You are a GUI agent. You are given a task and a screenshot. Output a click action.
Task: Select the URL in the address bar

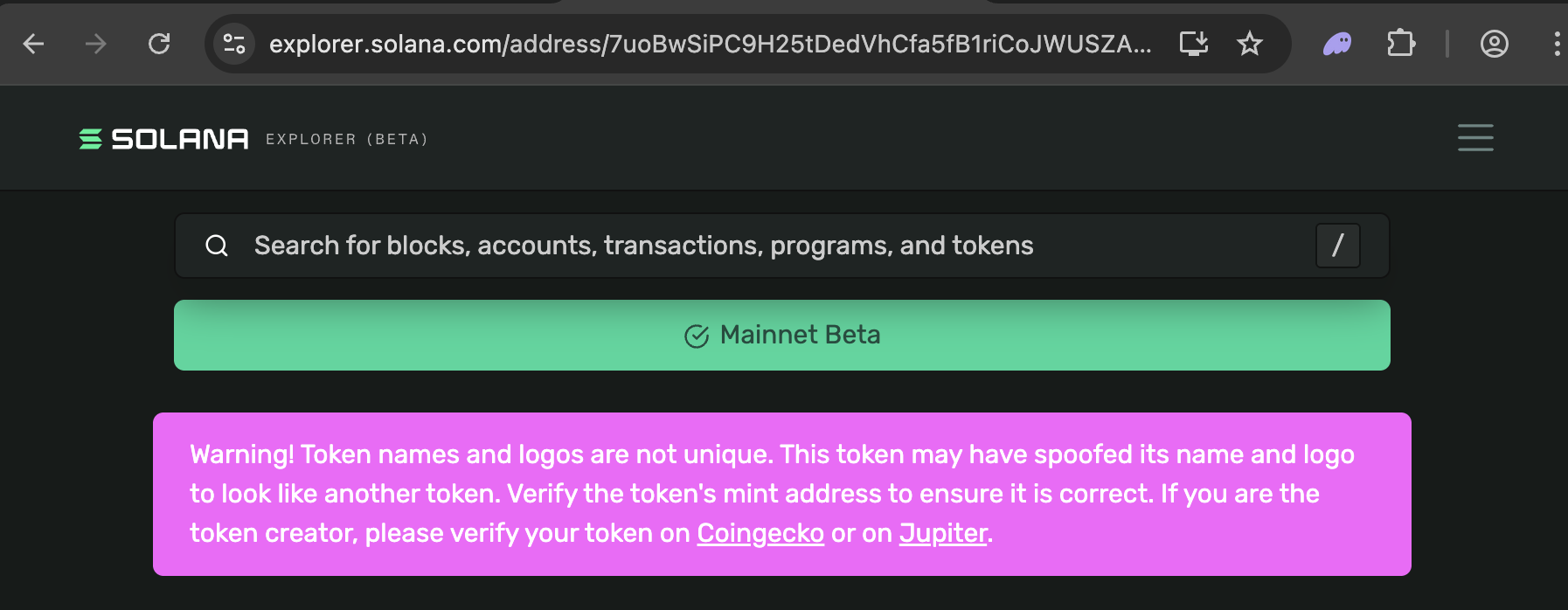[x=711, y=44]
